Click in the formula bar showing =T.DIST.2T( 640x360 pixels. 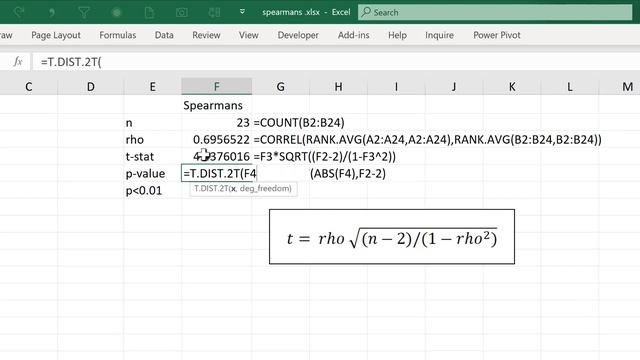(336, 62)
